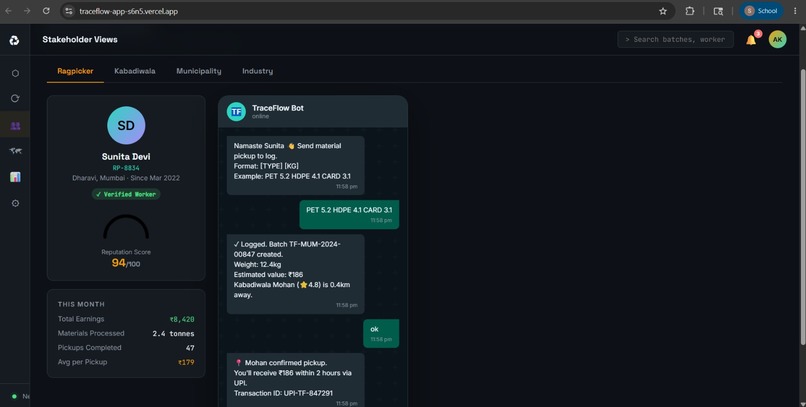Click the Mohan confirmed pickup message
The height and width of the screenshot is (407, 806).
point(296,380)
